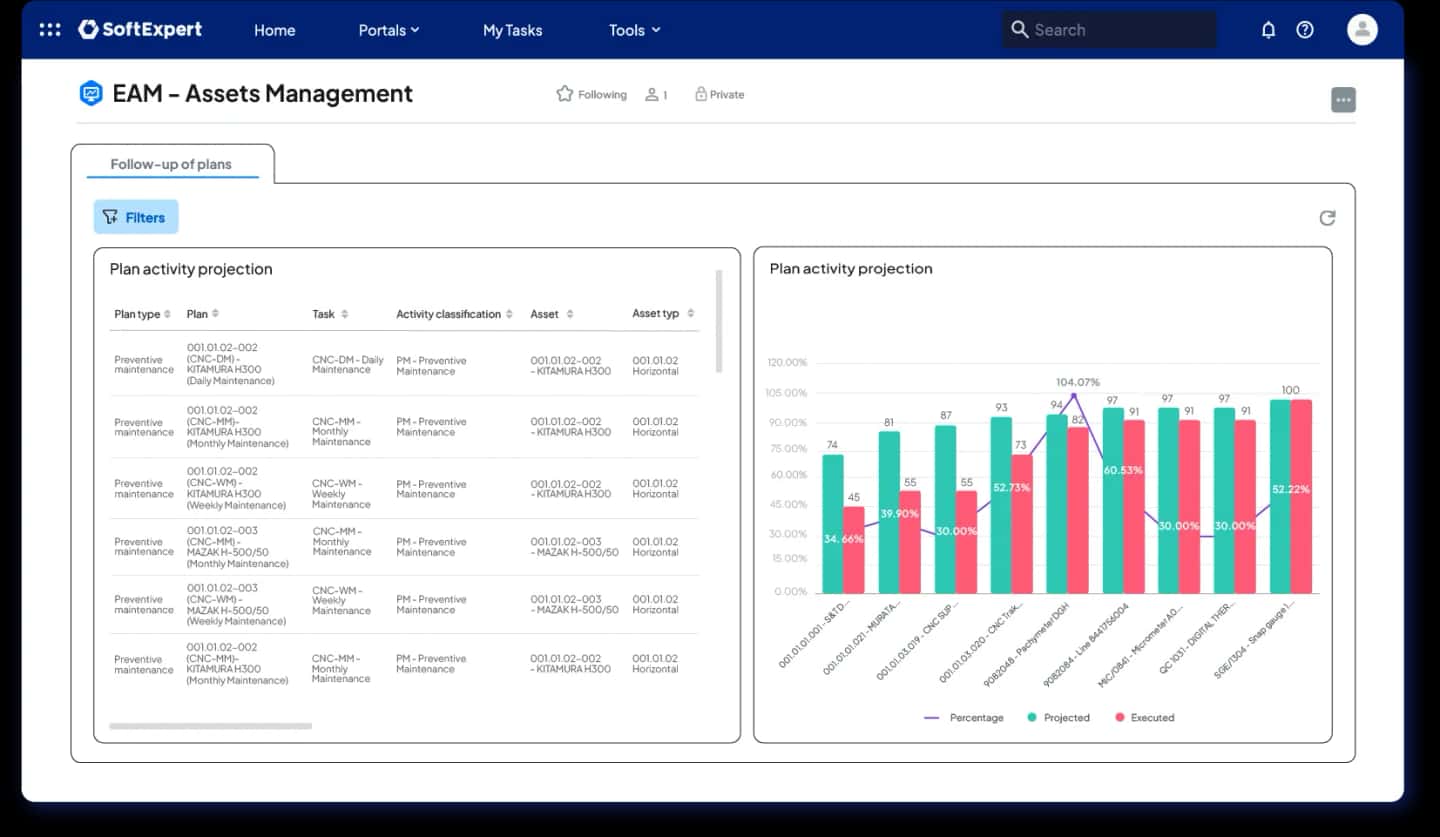Click the refresh icon above the chart
Screen dimensions: 1440x837
click(x=1327, y=218)
